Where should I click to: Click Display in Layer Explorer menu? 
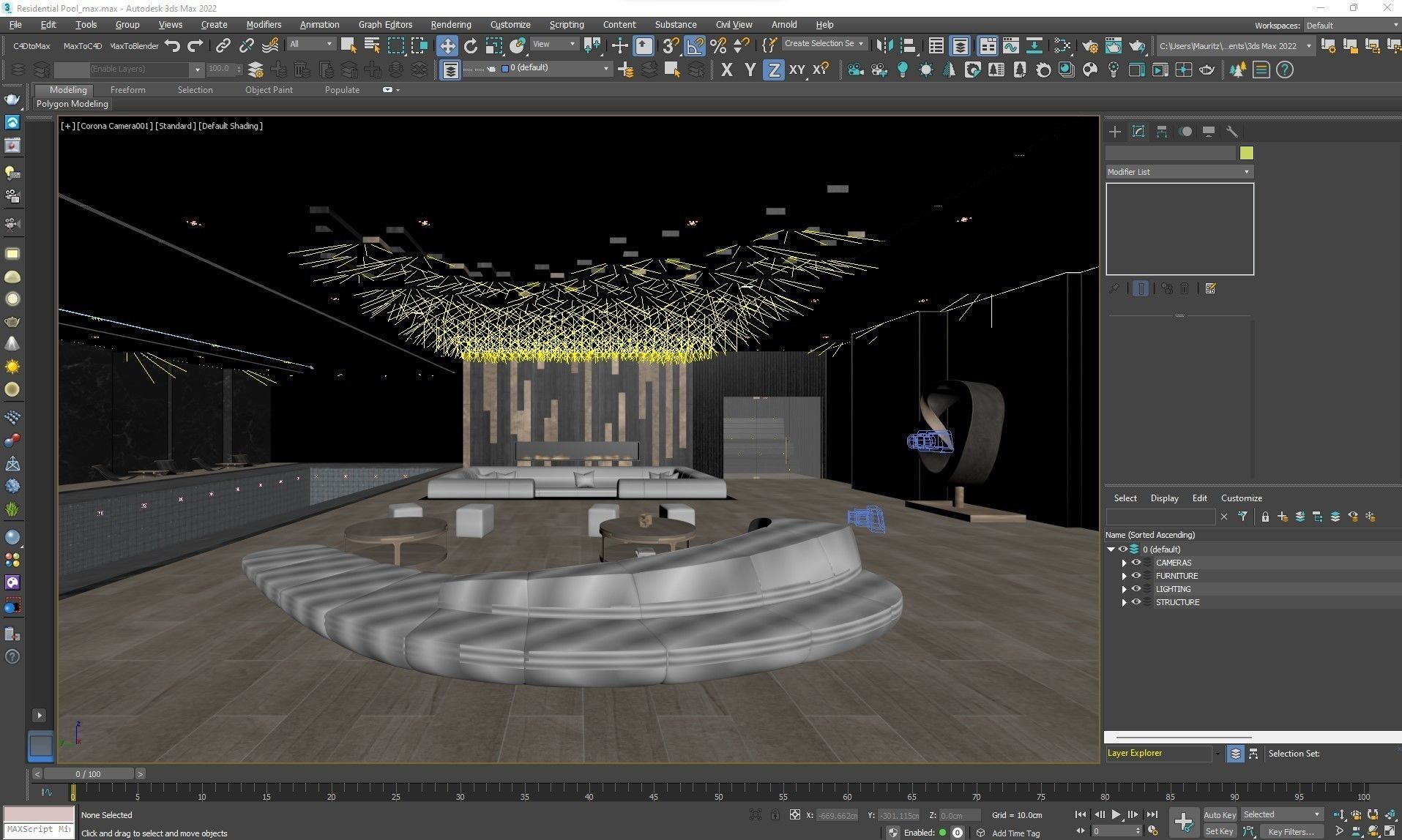click(1164, 498)
